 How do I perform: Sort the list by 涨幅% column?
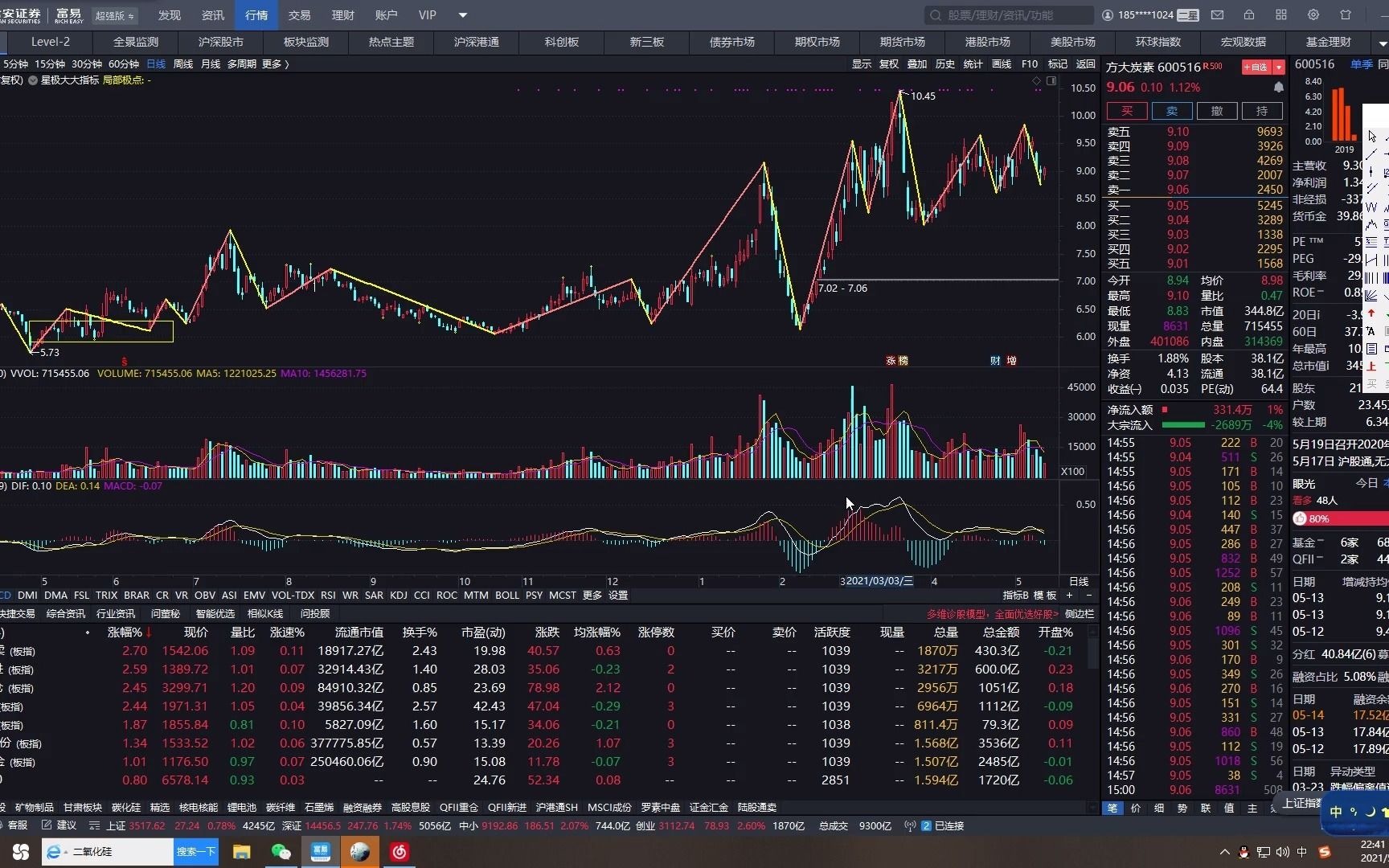tap(129, 633)
